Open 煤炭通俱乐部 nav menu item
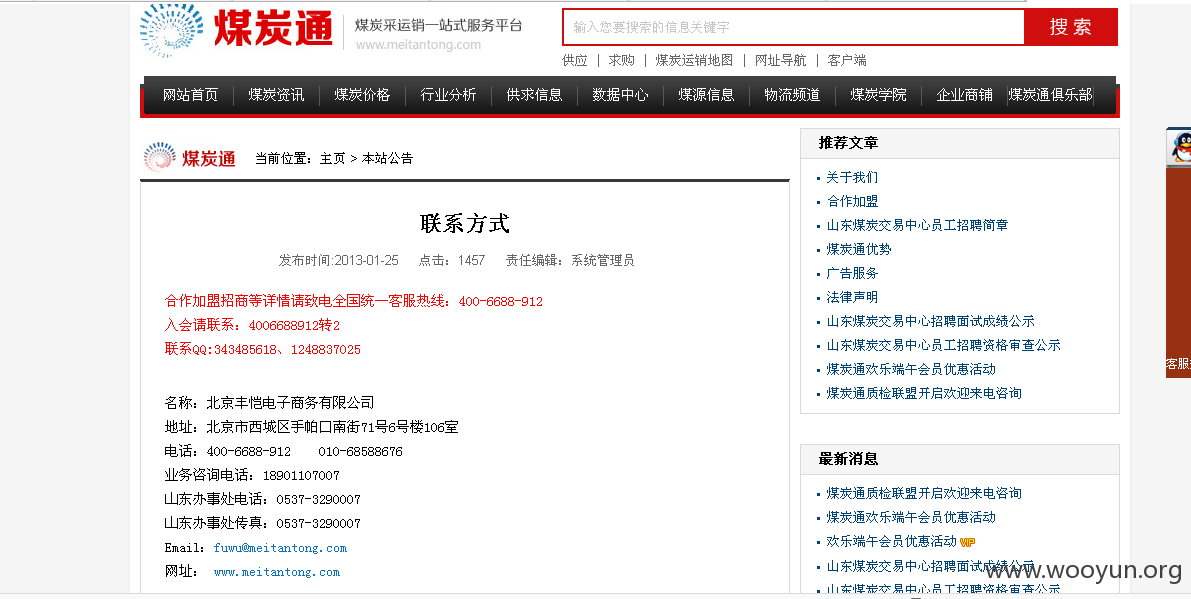 pyautogui.click(x=1050, y=95)
